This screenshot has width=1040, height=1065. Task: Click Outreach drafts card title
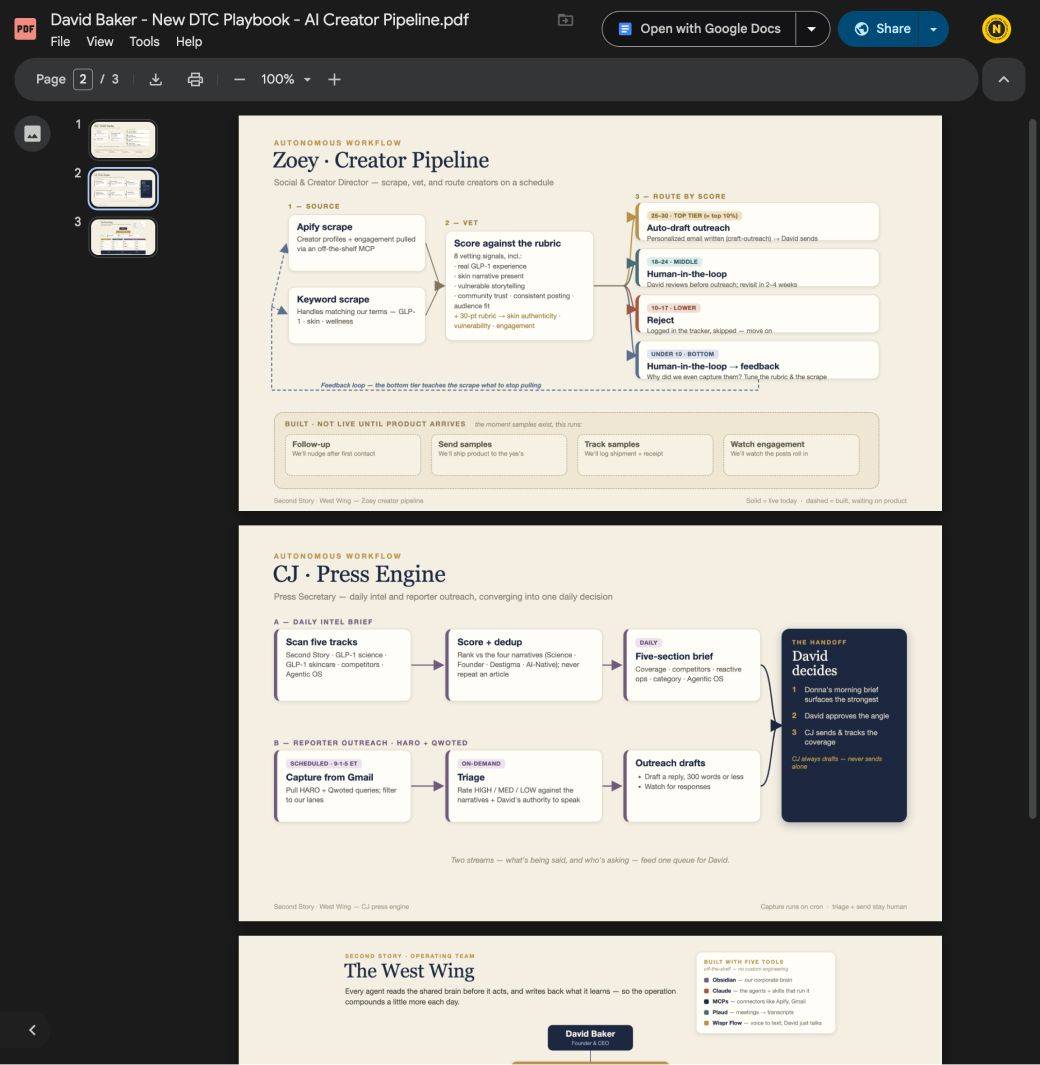(x=670, y=763)
